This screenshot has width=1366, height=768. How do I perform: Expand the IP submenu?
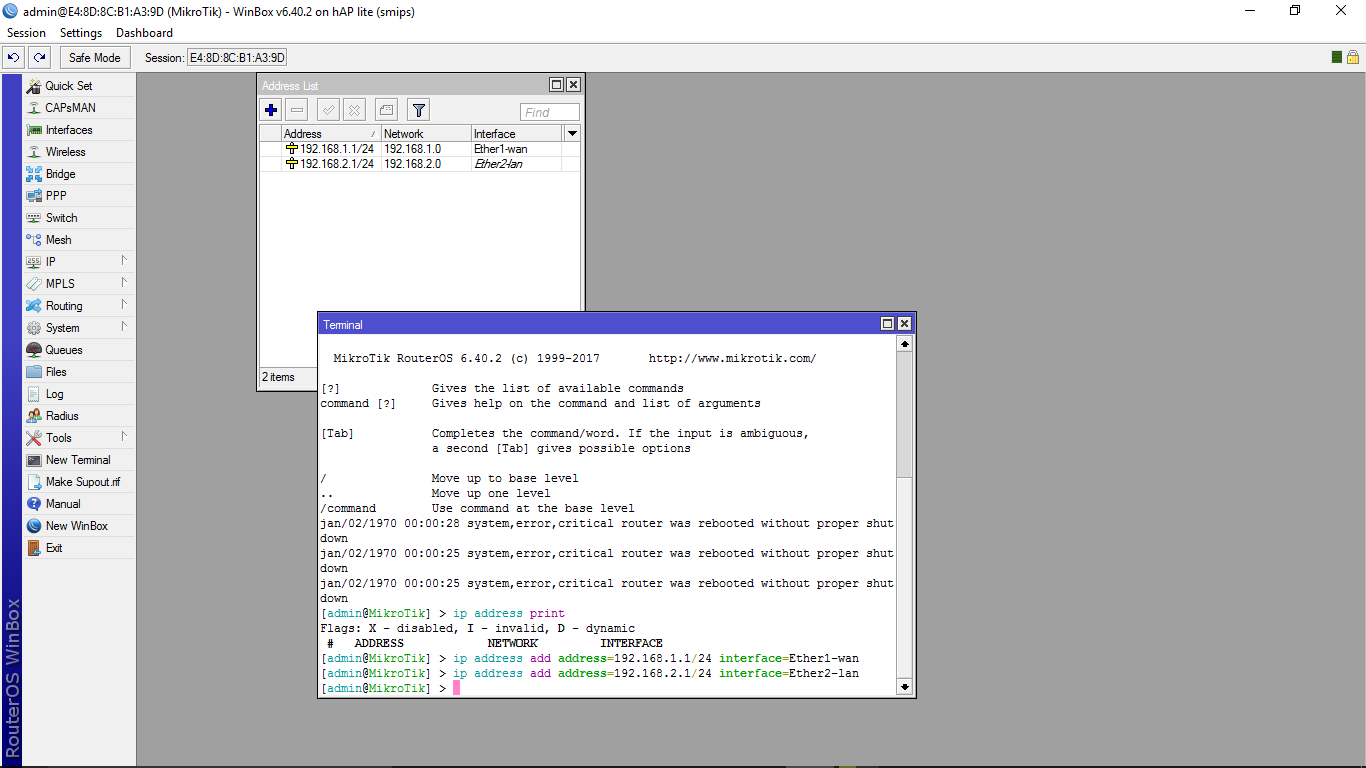(79, 262)
